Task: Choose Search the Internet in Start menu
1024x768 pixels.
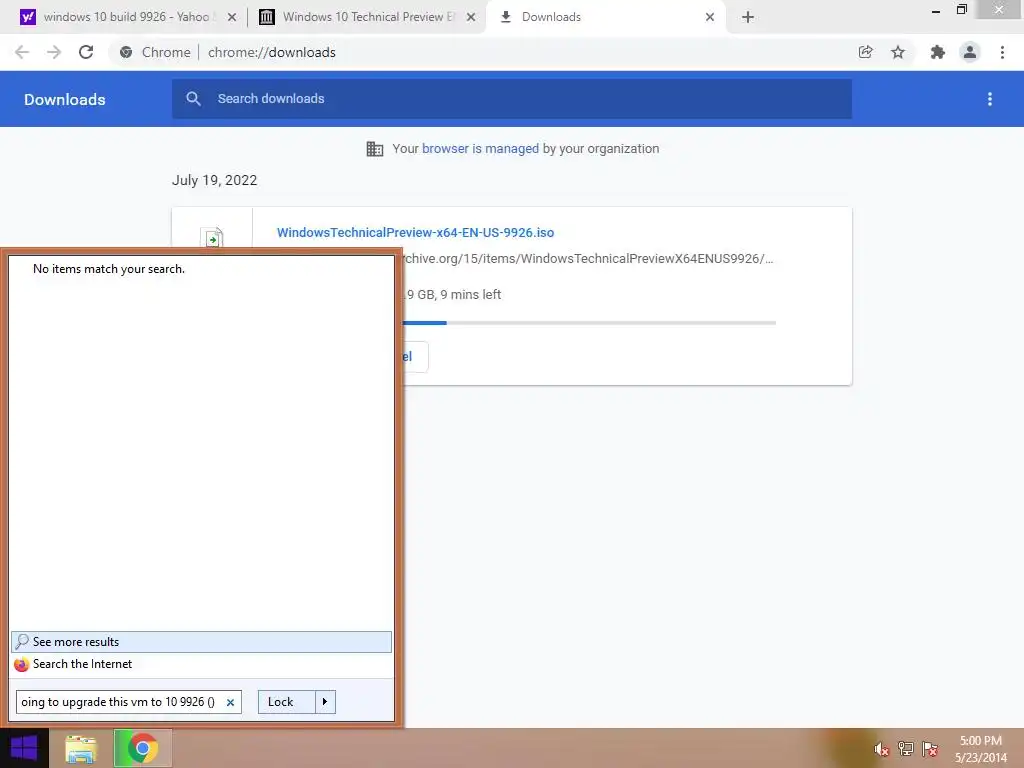Action: (x=201, y=664)
